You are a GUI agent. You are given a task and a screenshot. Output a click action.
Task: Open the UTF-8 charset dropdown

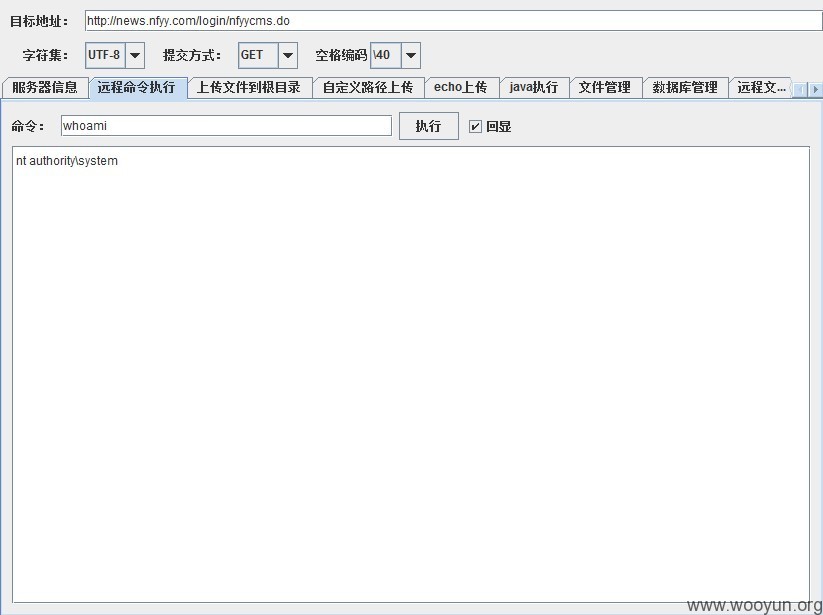click(x=114, y=55)
